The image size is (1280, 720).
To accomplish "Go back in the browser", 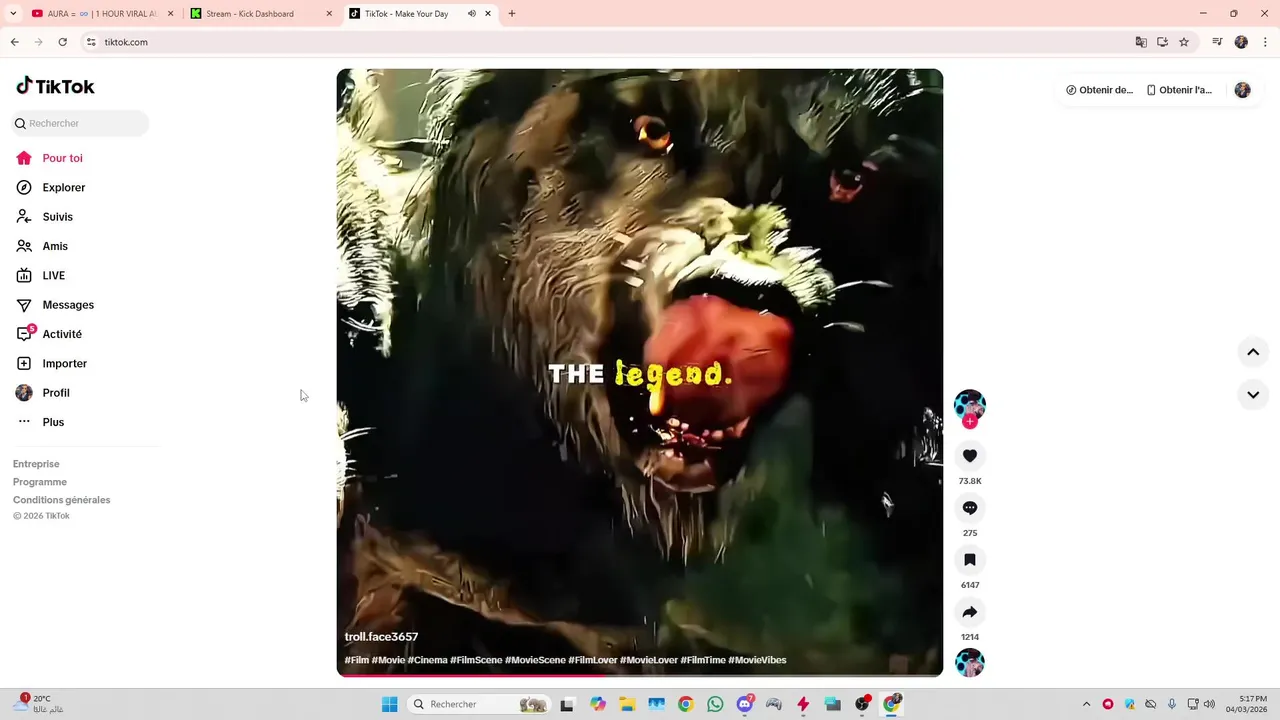I will click(x=14, y=42).
